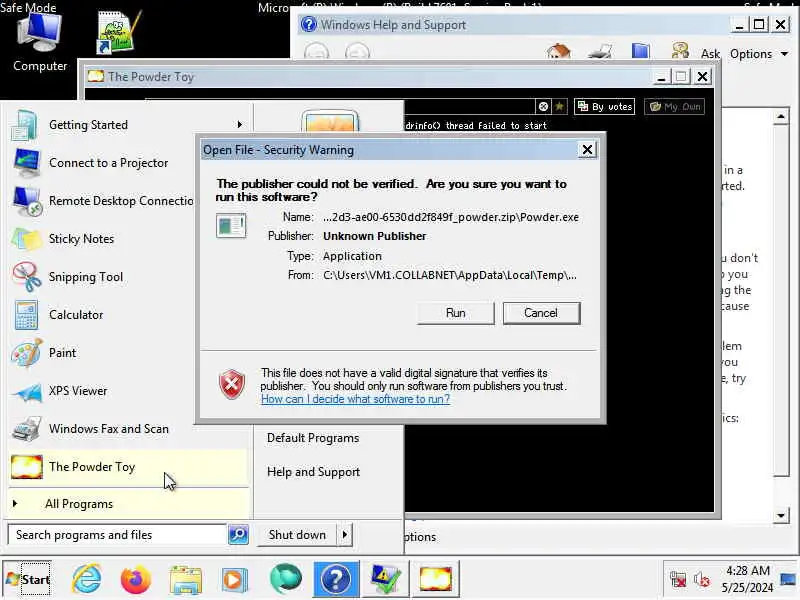Click the muted volume tray icon
Image resolution: width=800 pixels, height=600 pixels.
click(702, 579)
